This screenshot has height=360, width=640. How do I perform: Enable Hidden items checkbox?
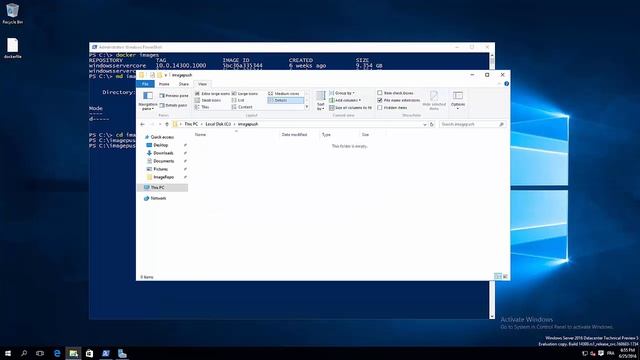click(x=380, y=107)
